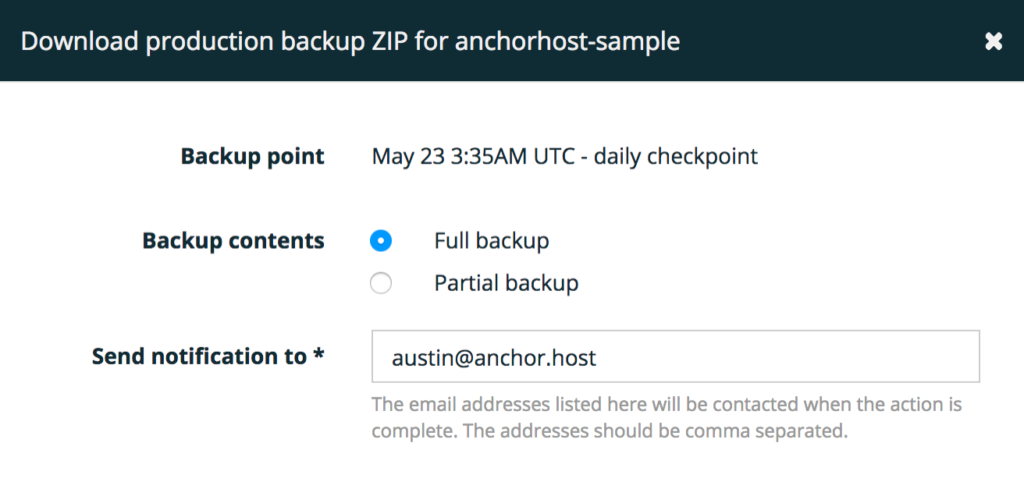Viewport: 1024px width, 482px height.
Task: Click the Backup point label
Action: coord(252,157)
